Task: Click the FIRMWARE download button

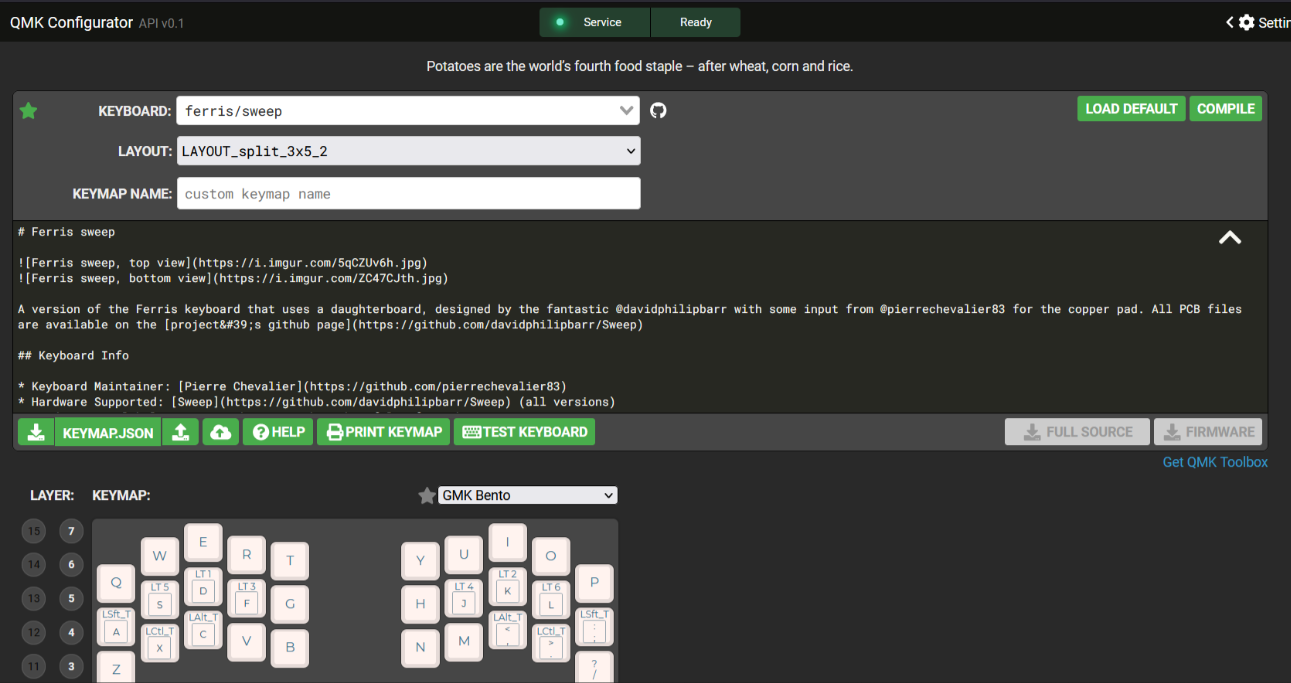Action: coord(1208,432)
